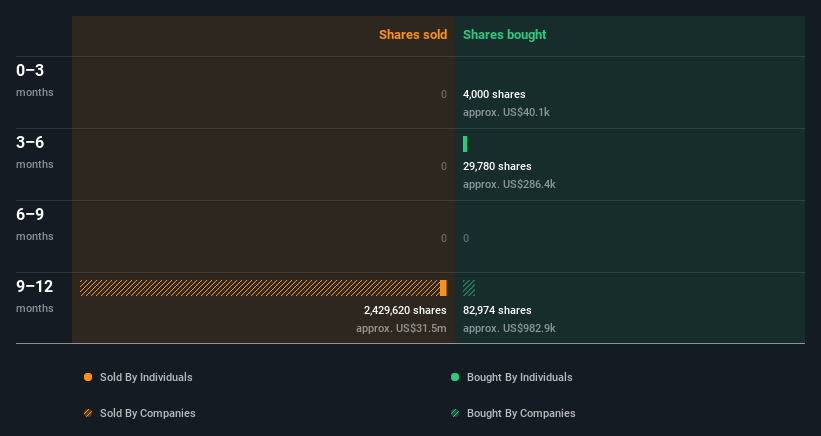
Task: Click the green bought bar in 3–6 months
Action: pyautogui.click(x=465, y=144)
